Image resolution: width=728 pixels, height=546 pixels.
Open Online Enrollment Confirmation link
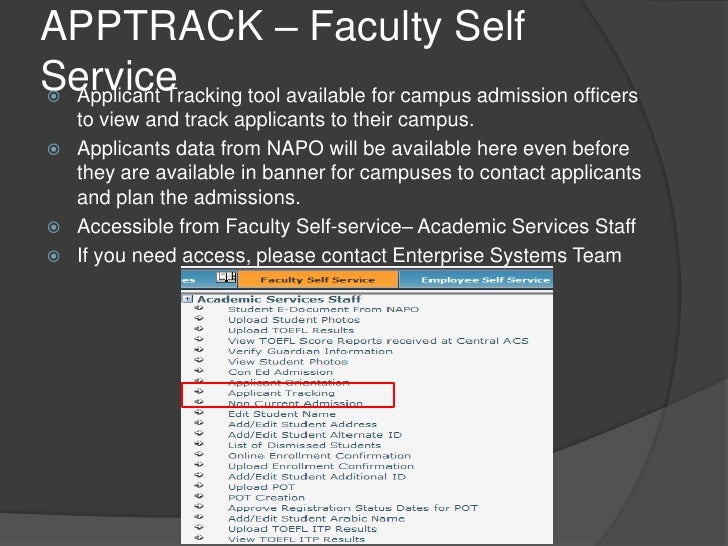coord(319,455)
